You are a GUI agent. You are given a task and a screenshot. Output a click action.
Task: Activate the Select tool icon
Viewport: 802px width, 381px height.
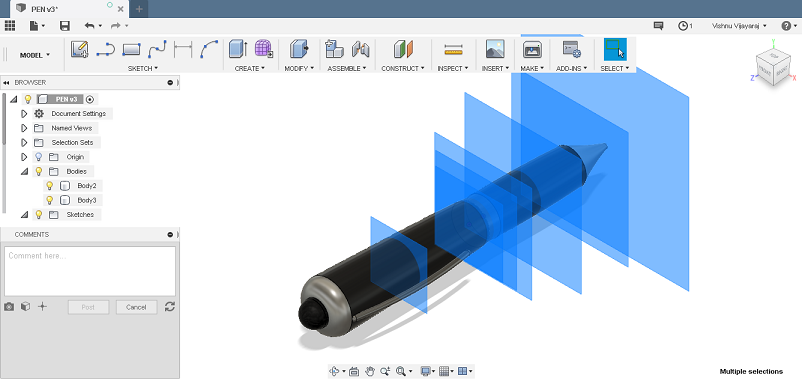(x=615, y=49)
